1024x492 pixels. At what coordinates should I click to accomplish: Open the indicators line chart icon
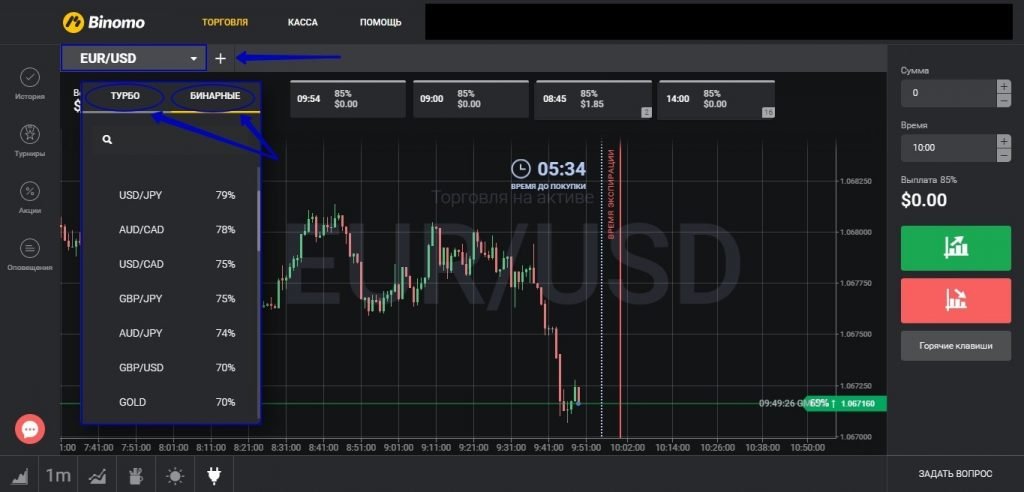(x=98, y=475)
